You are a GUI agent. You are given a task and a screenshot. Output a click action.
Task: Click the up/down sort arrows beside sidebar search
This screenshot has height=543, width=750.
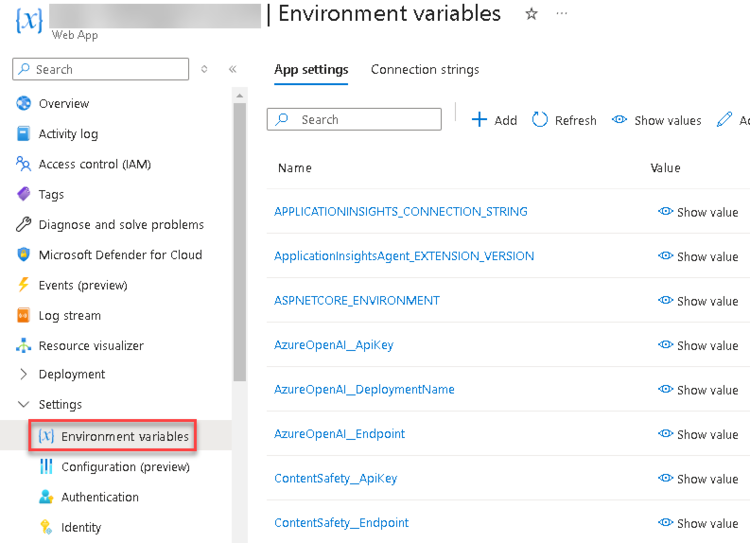click(x=204, y=69)
